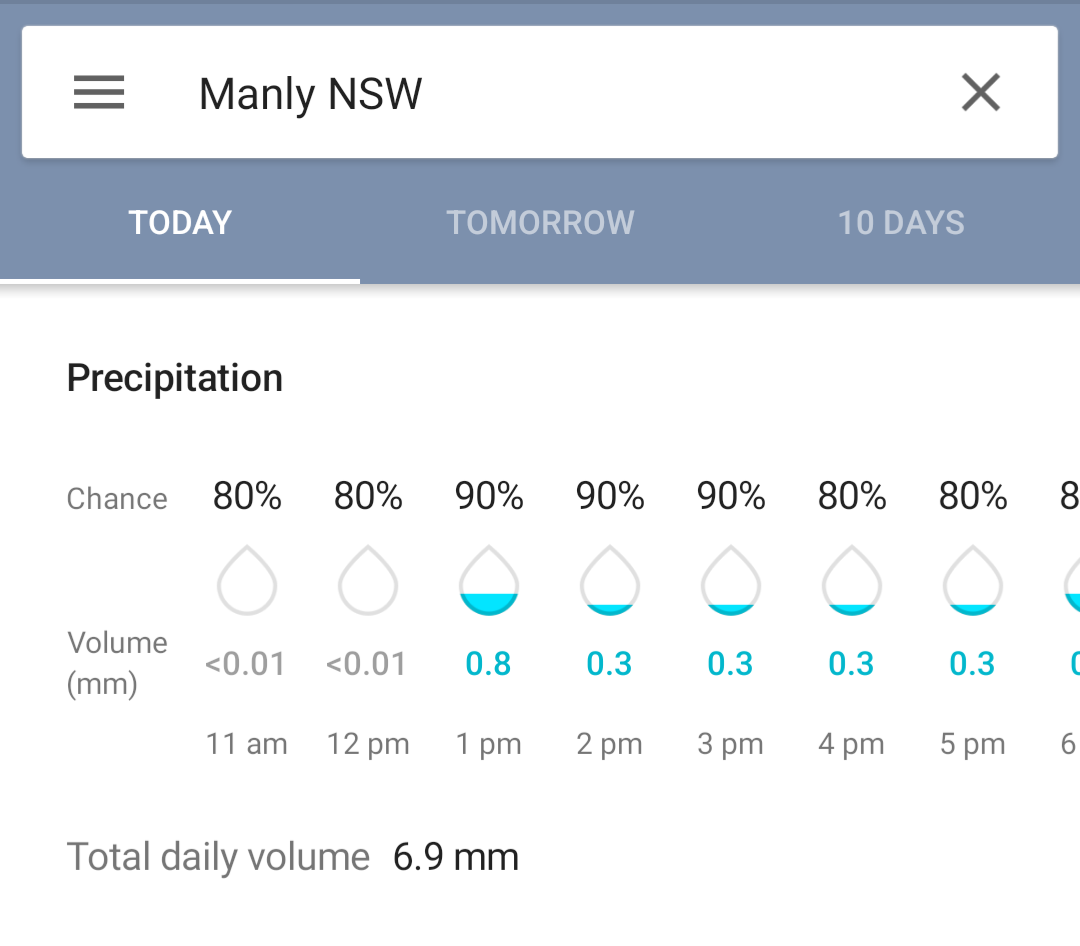Tap the 3 pm raindrop icon

(731, 580)
